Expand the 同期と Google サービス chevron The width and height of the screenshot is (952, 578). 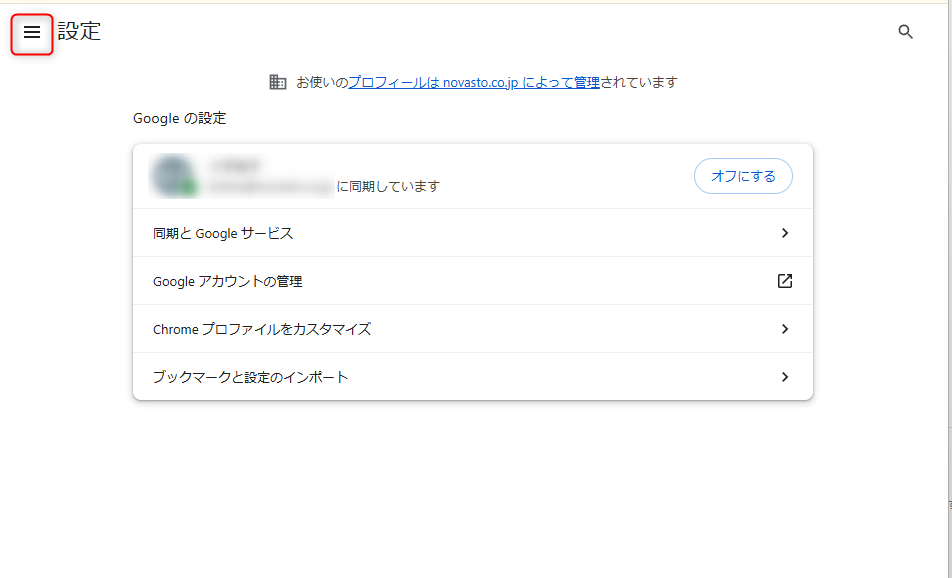click(785, 233)
